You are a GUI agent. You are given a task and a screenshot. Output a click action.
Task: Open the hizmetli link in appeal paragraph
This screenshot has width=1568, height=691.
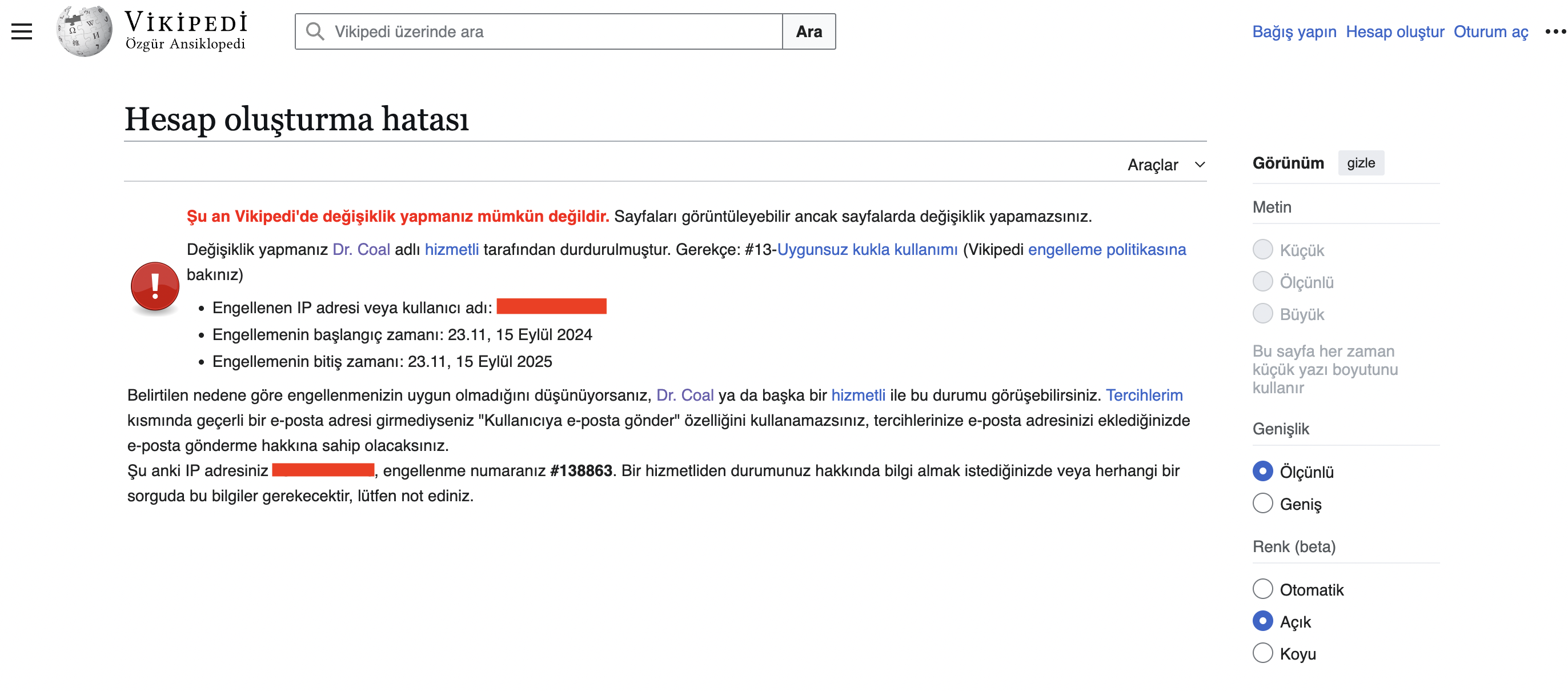tap(859, 395)
